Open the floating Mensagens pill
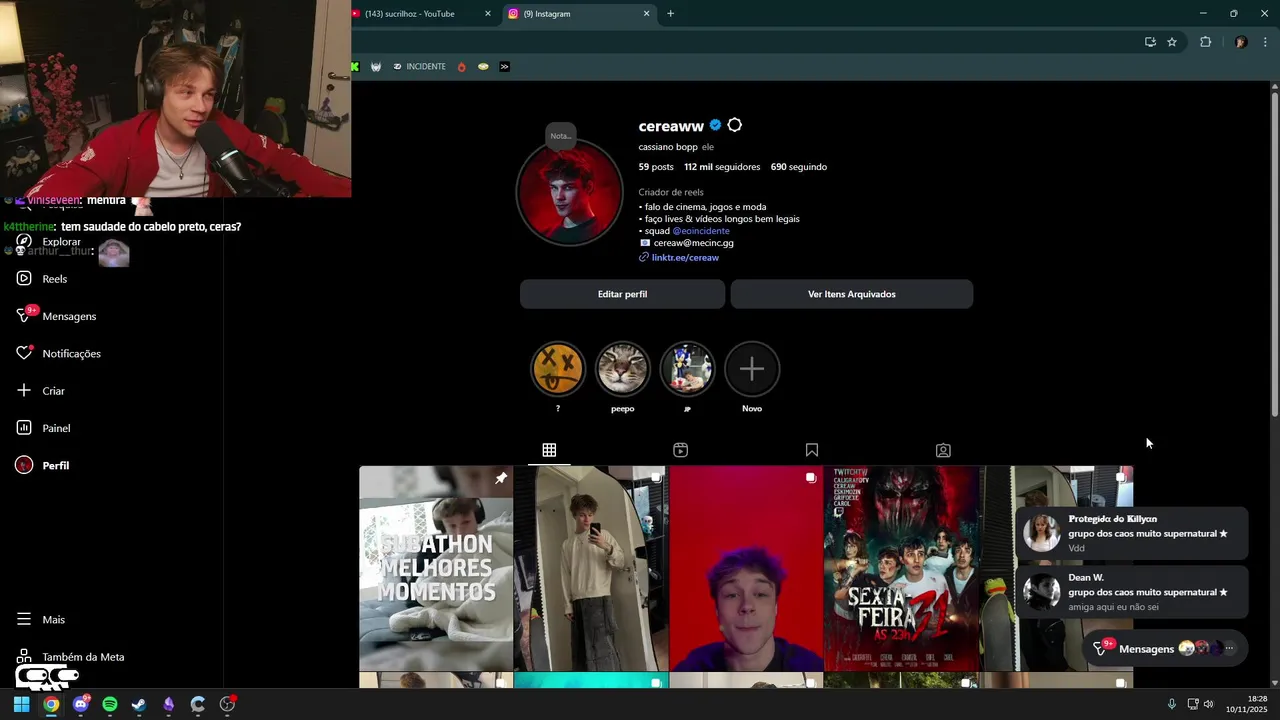Image resolution: width=1280 pixels, height=720 pixels. coord(1166,649)
